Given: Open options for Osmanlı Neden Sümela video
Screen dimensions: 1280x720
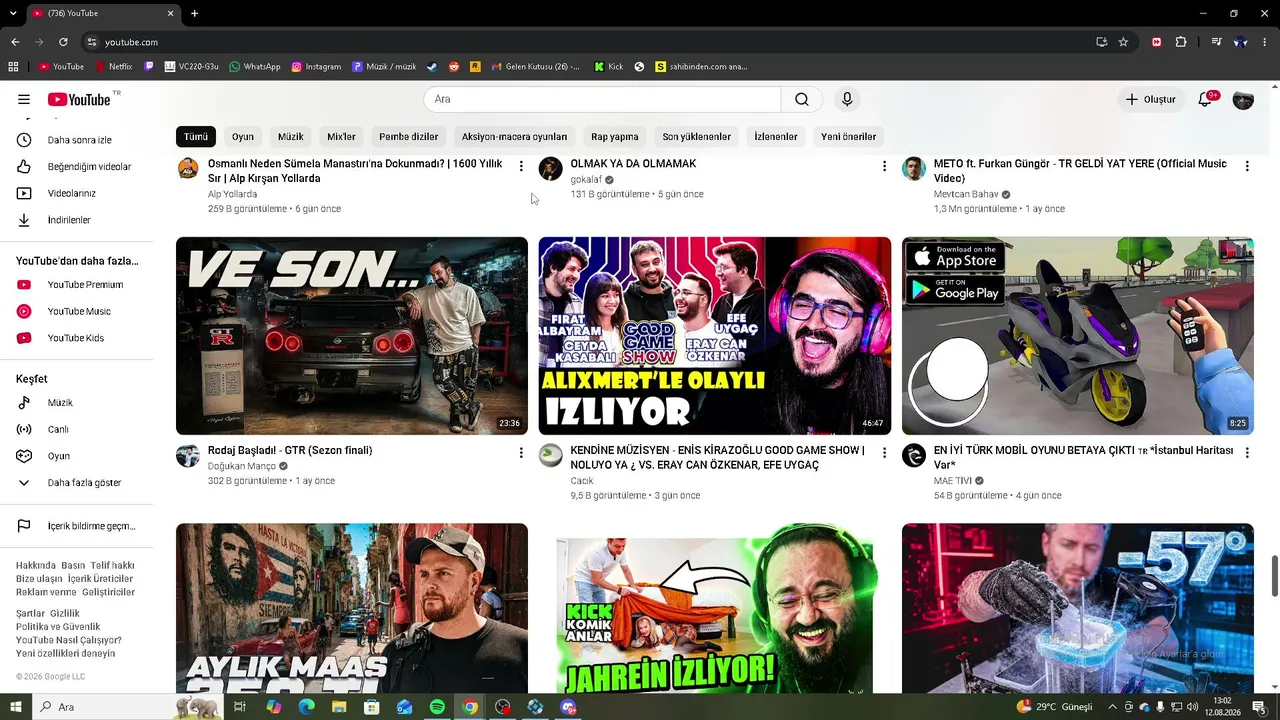Looking at the screenshot, I should (x=521, y=166).
